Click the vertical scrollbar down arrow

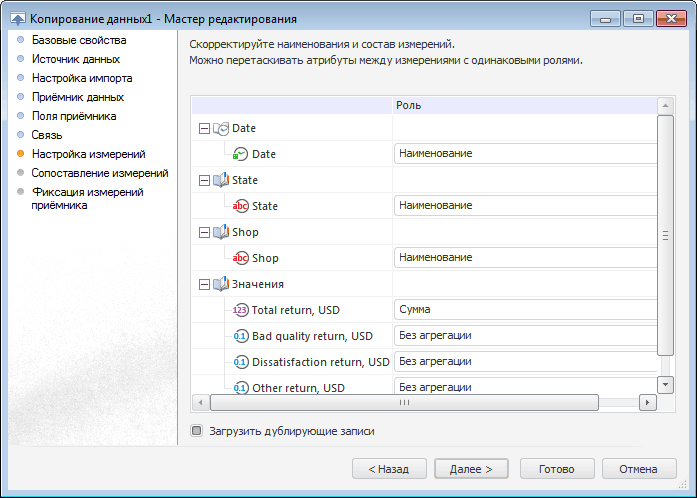pyautogui.click(x=665, y=385)
